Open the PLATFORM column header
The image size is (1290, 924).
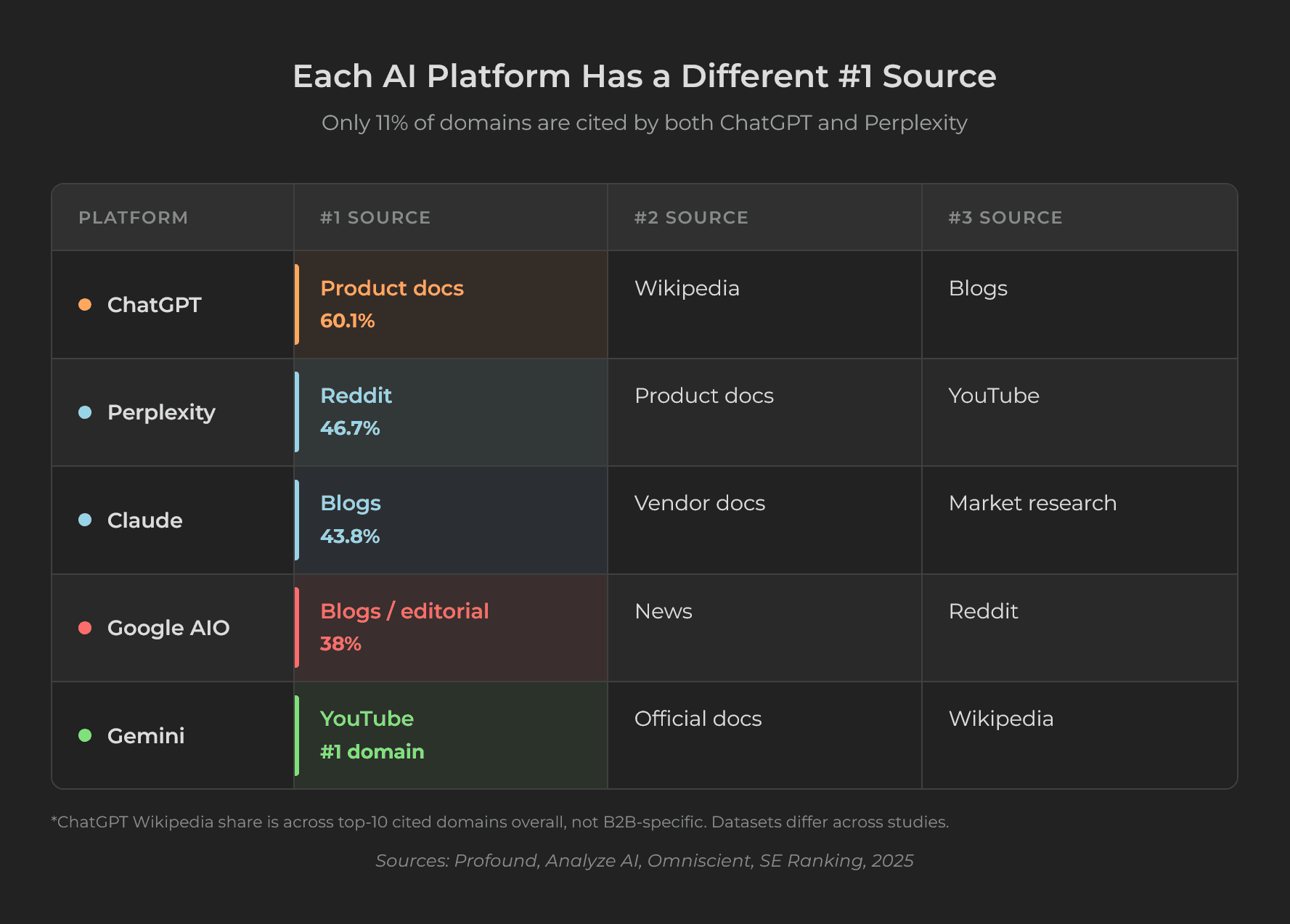(x=133, y=217)
